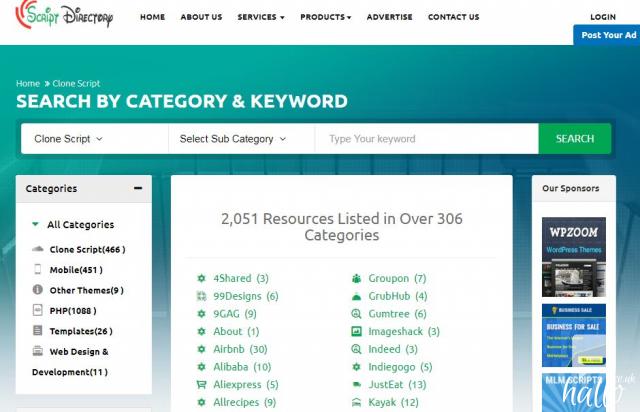Screen dimensions: 640x412
Task: Open the Imageshack (3) listing link
Action: (x=404, y=332)
